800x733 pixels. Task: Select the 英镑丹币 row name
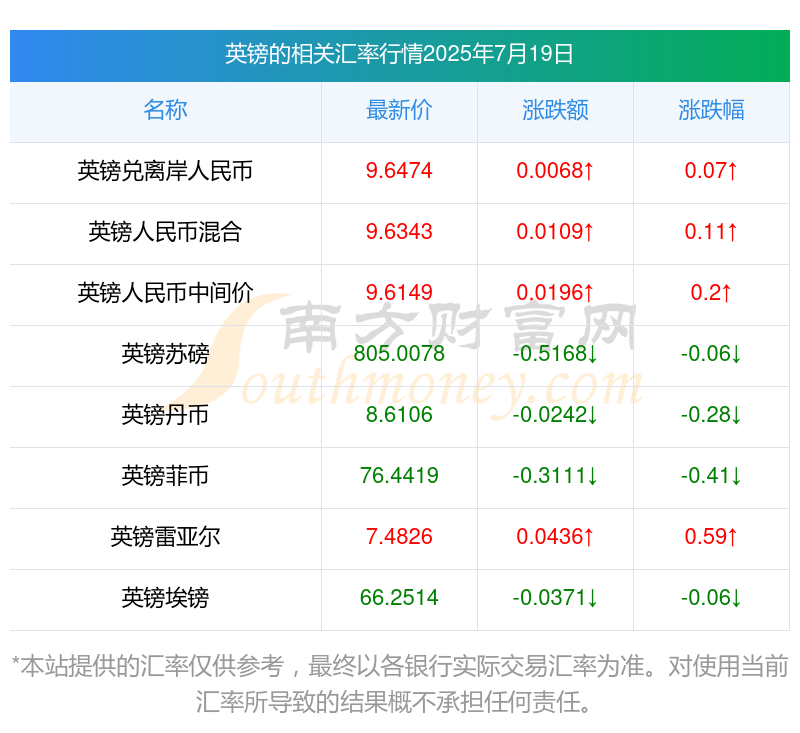165,415
